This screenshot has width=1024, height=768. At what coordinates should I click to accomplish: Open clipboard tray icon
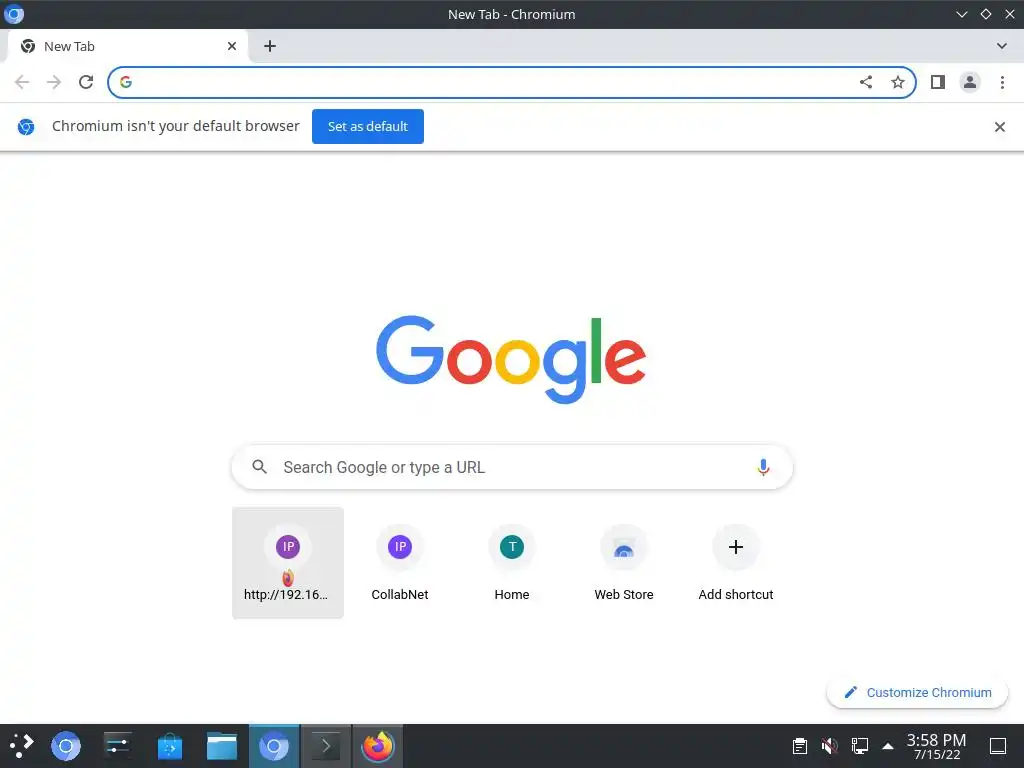point(799,746)
